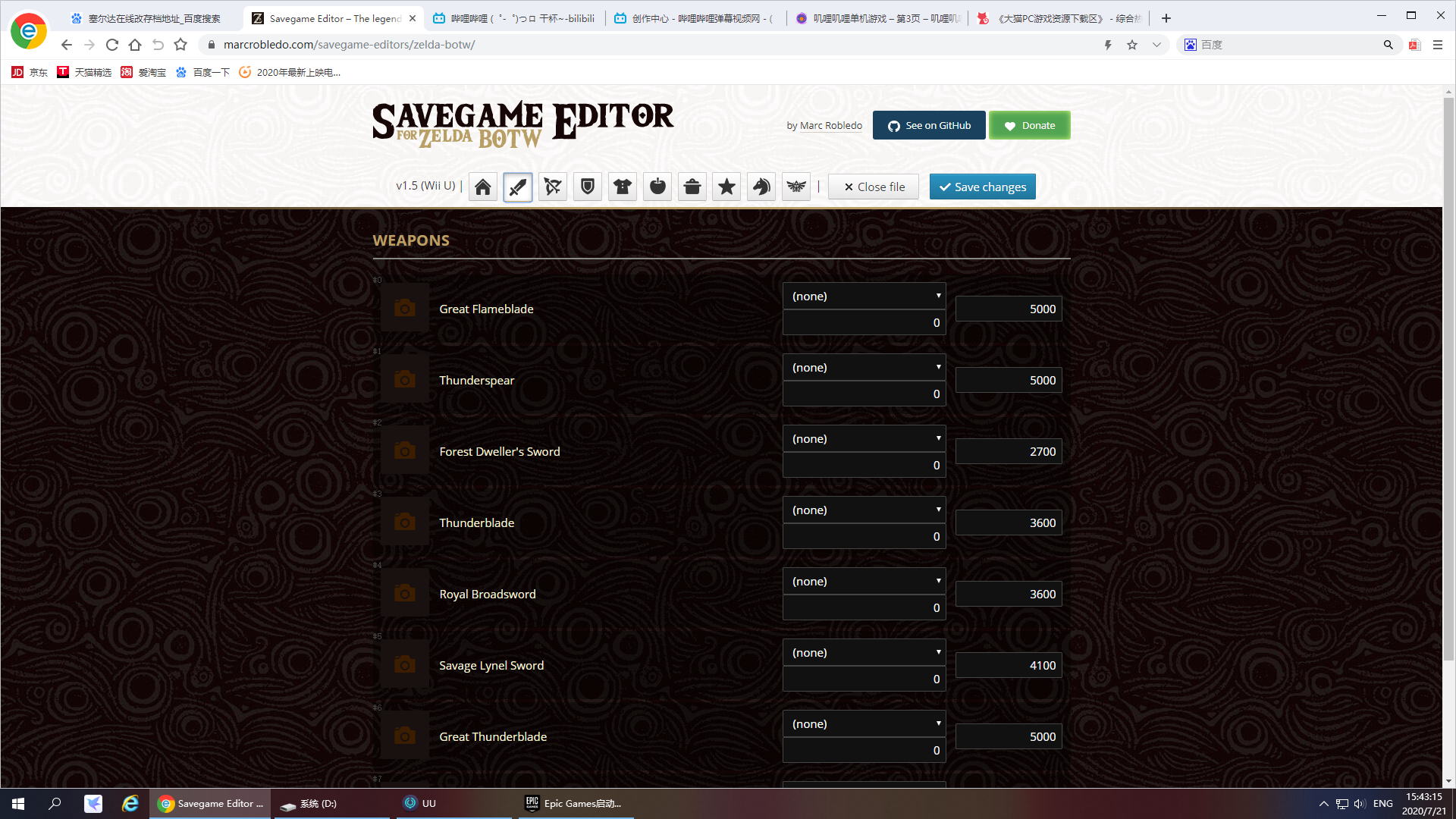Click the Bows/Arrows panel icon
1456x819 pixels.
552,187
